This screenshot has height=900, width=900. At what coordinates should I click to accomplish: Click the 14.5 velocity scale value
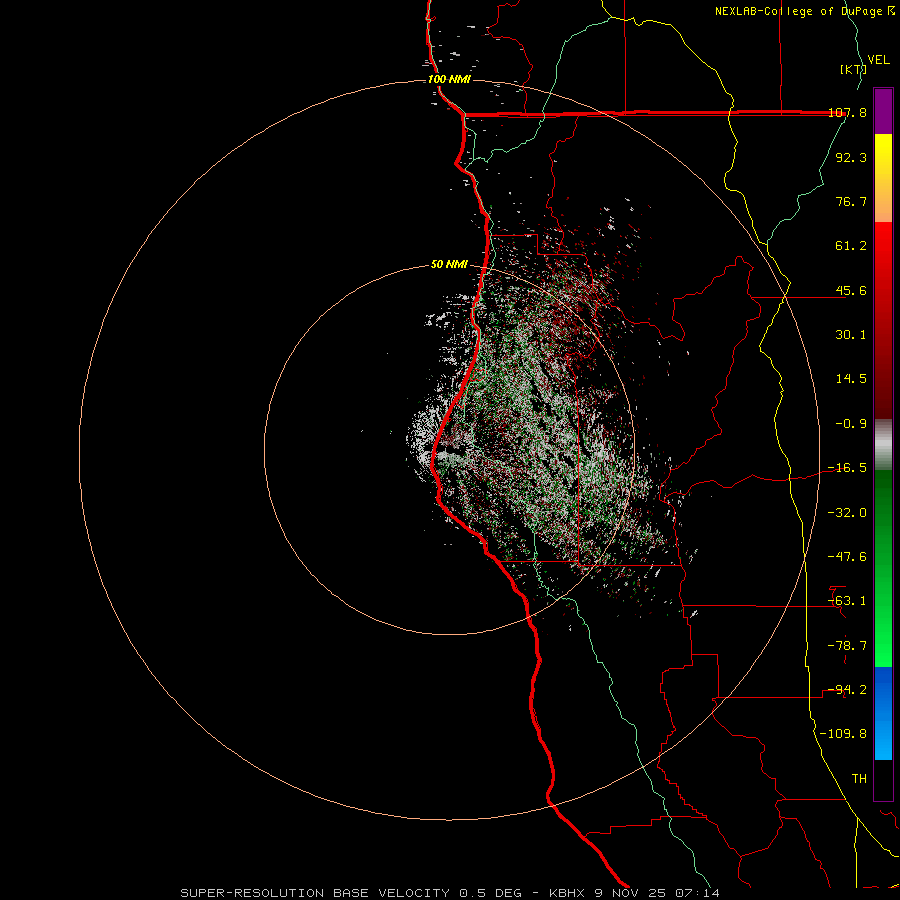pos(851,379)
